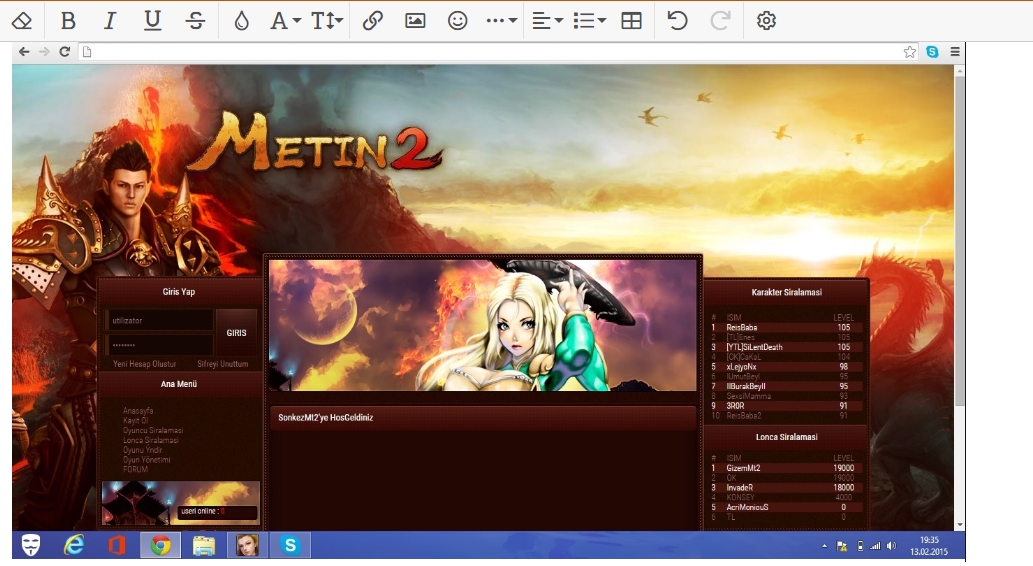Open editor settings gear
1033x566 pixels.
click(x=766, y=21)
